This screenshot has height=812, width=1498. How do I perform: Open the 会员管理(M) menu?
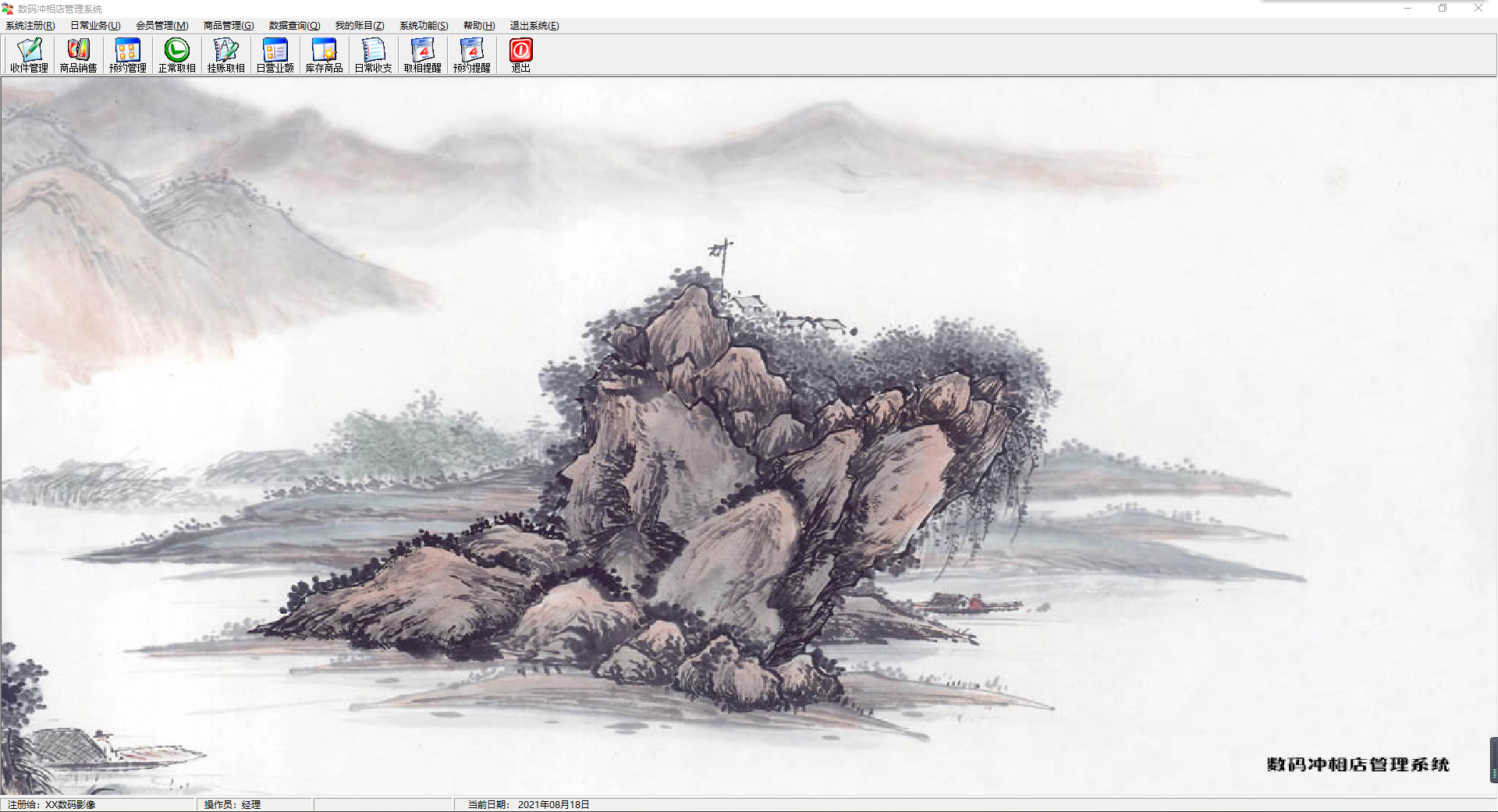coord(162,26)
